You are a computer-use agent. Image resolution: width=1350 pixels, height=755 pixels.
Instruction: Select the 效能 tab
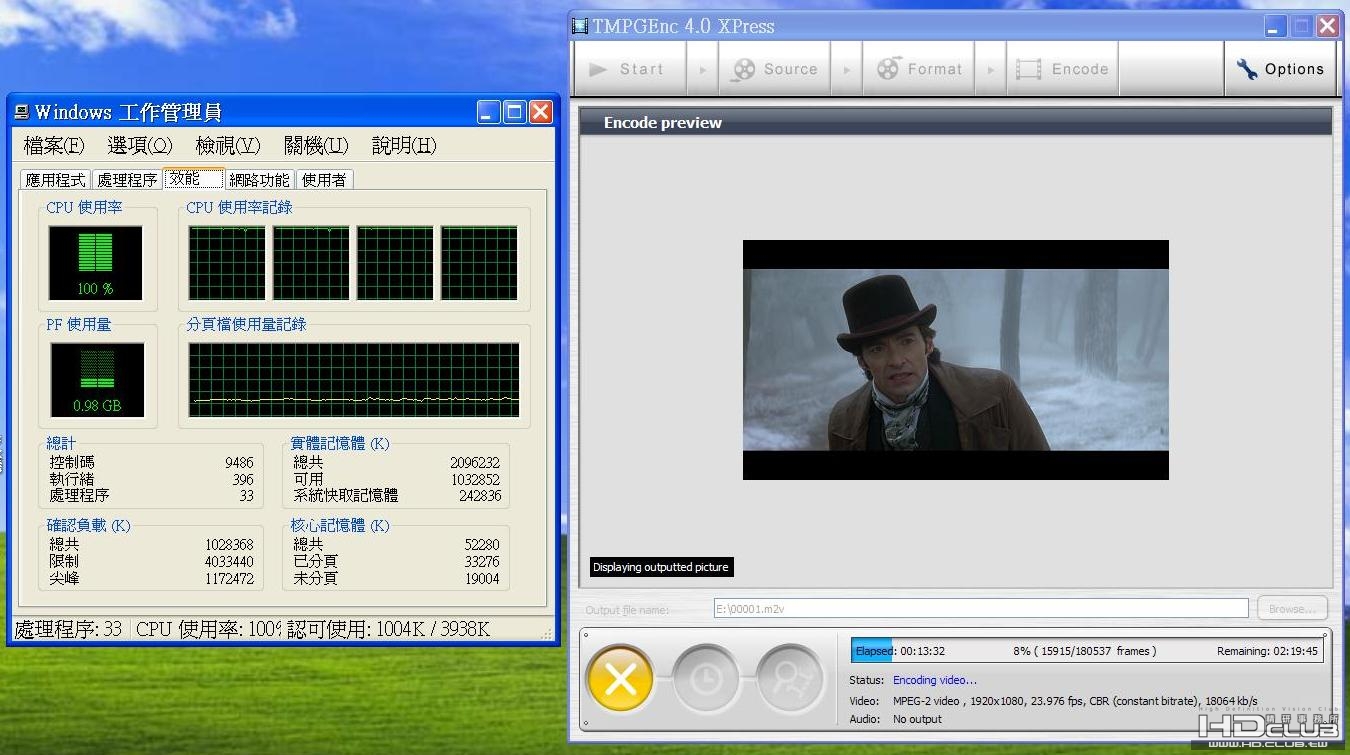point(193,178)
